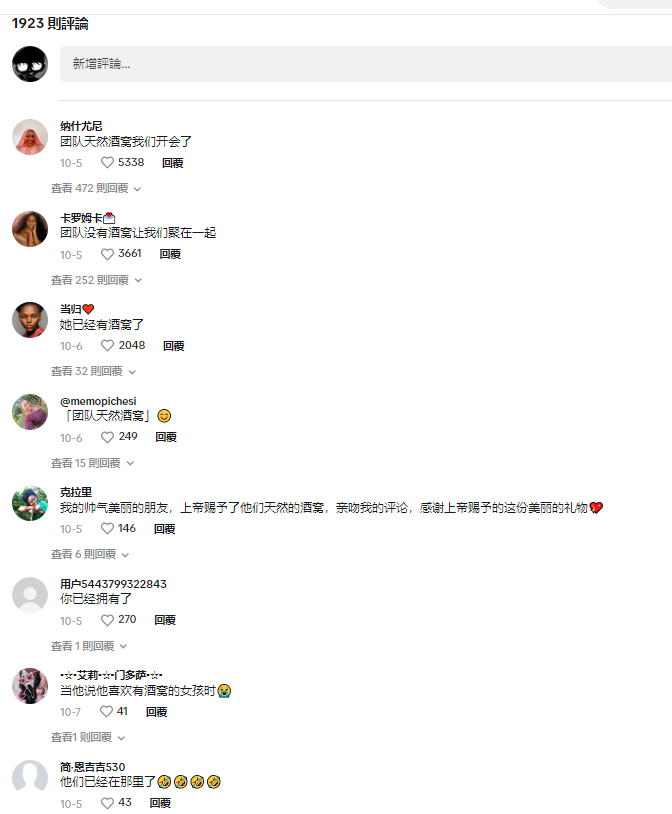The image size is (672, 814).
Task: Reply to 卡罗姆卡's comment
Action: coord(170,254)
